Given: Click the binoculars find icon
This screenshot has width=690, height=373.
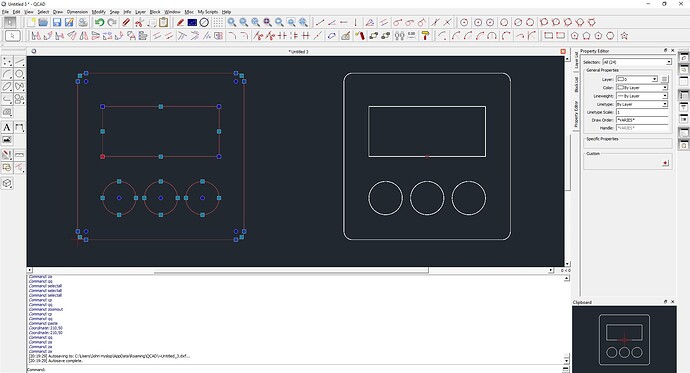Looking at the screenshot, I should click(399, 36).
